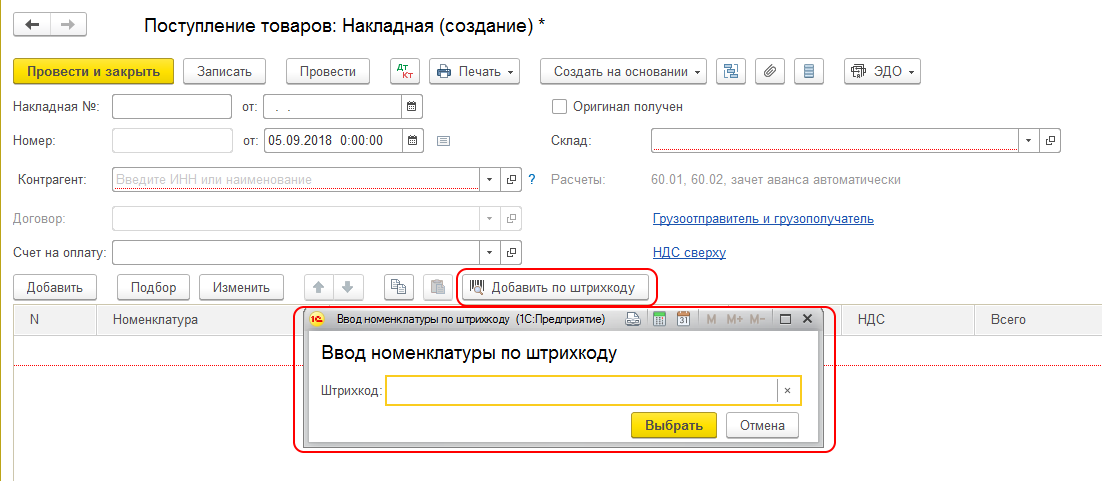Click into the Штрихкод input field

coord(580,391)
